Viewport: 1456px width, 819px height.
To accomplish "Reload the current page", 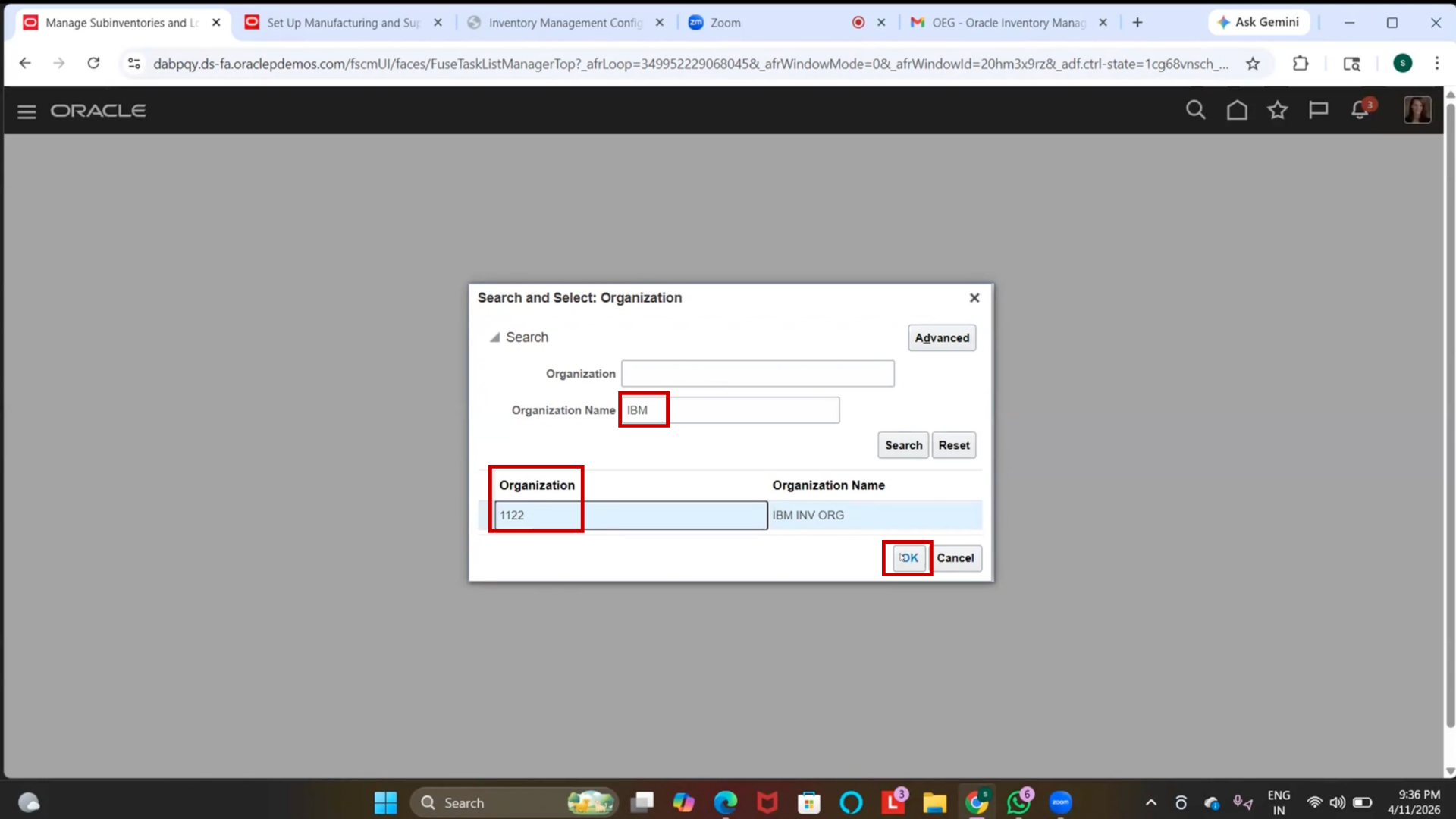I will (x=93, y=64).
